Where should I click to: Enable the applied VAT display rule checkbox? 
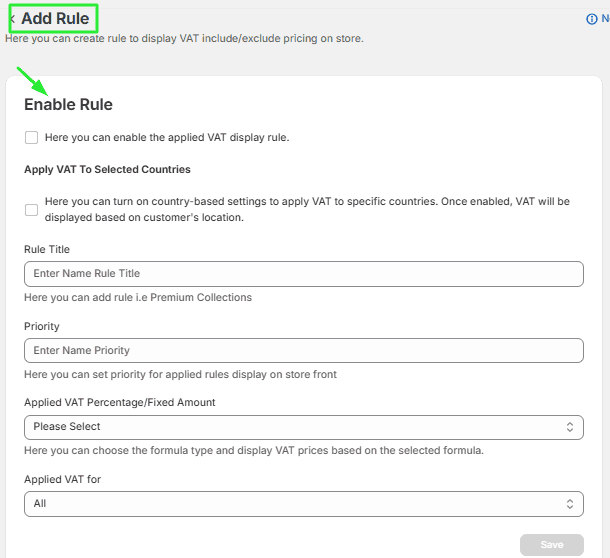point(32,137)
